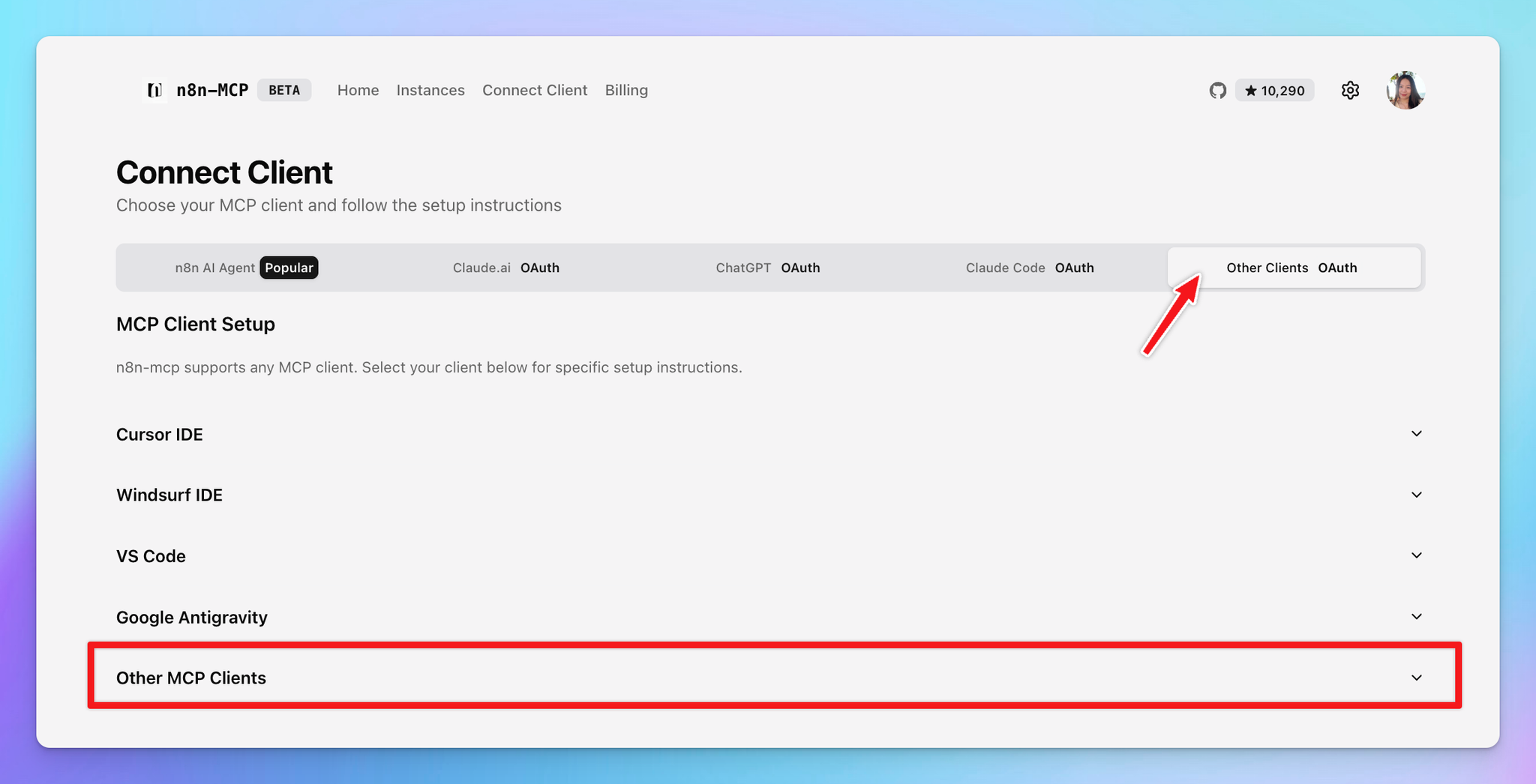This screenshot has width=1536, height=784.
Task: Click the BETA badge
Action: [x=284, y=90]
